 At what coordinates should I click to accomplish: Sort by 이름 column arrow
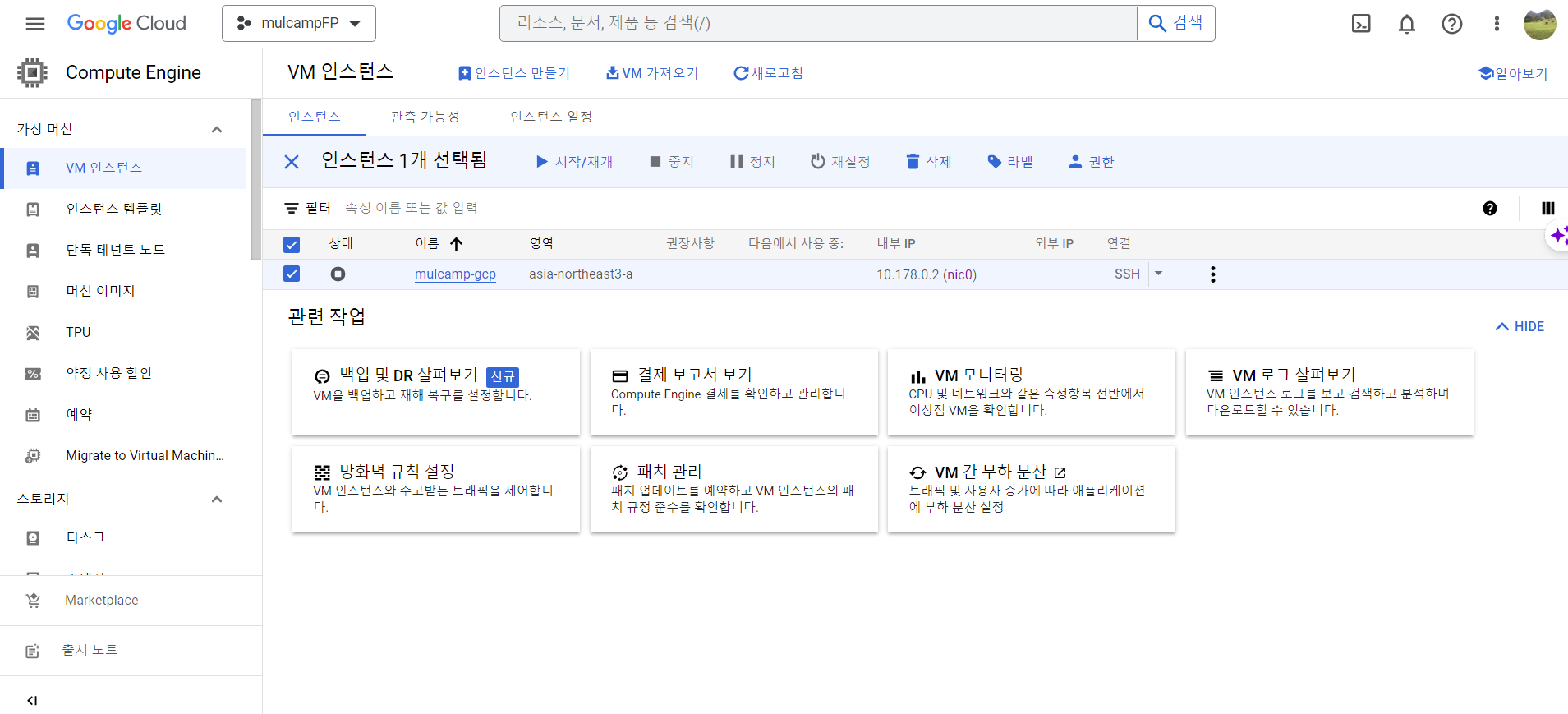[x=457, y=244]
